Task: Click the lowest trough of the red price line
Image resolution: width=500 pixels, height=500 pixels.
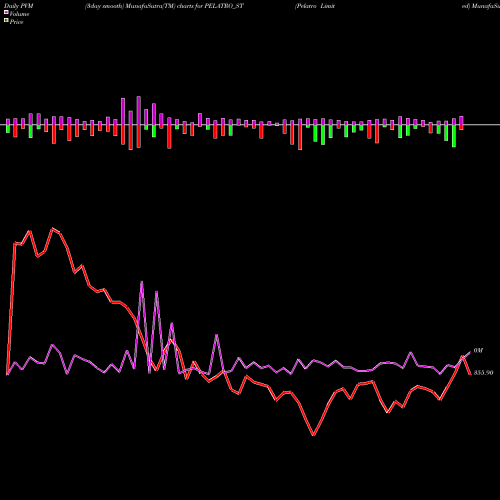Action: point(313,435)
